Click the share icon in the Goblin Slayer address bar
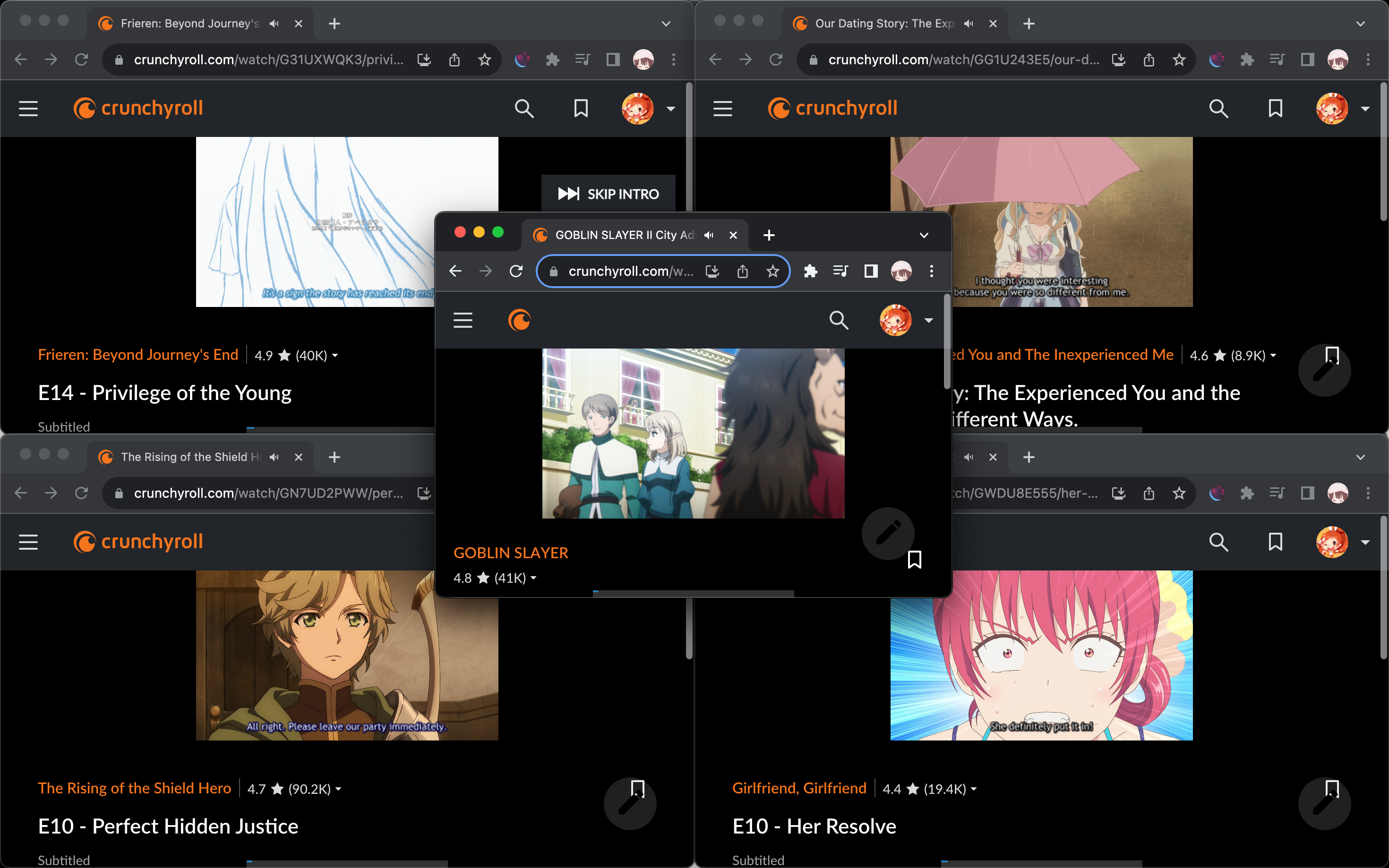The height and width of the screenshot is (868, 1389). [x=742, y=271]
